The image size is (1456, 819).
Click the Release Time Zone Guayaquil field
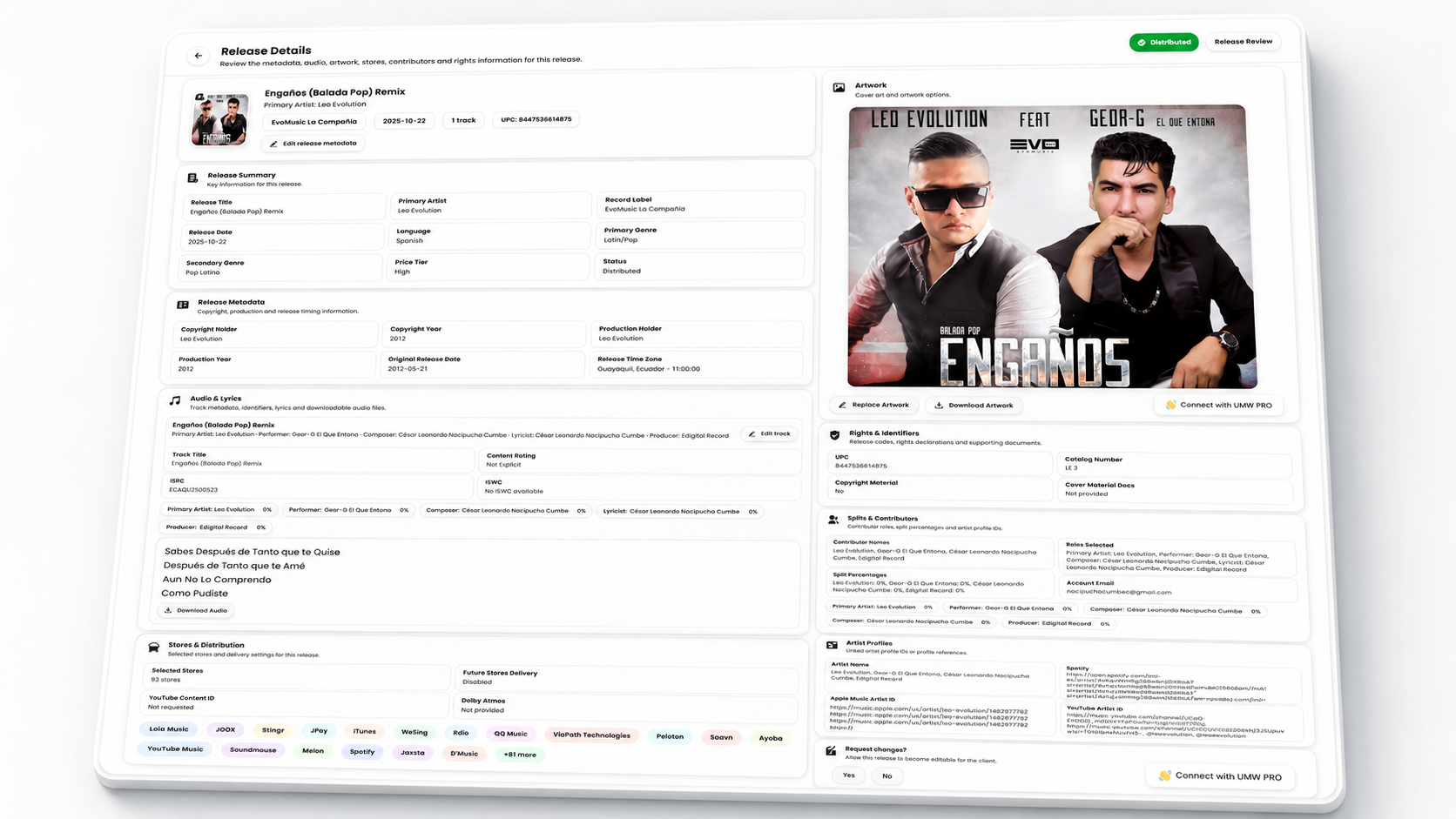[695, 364]
